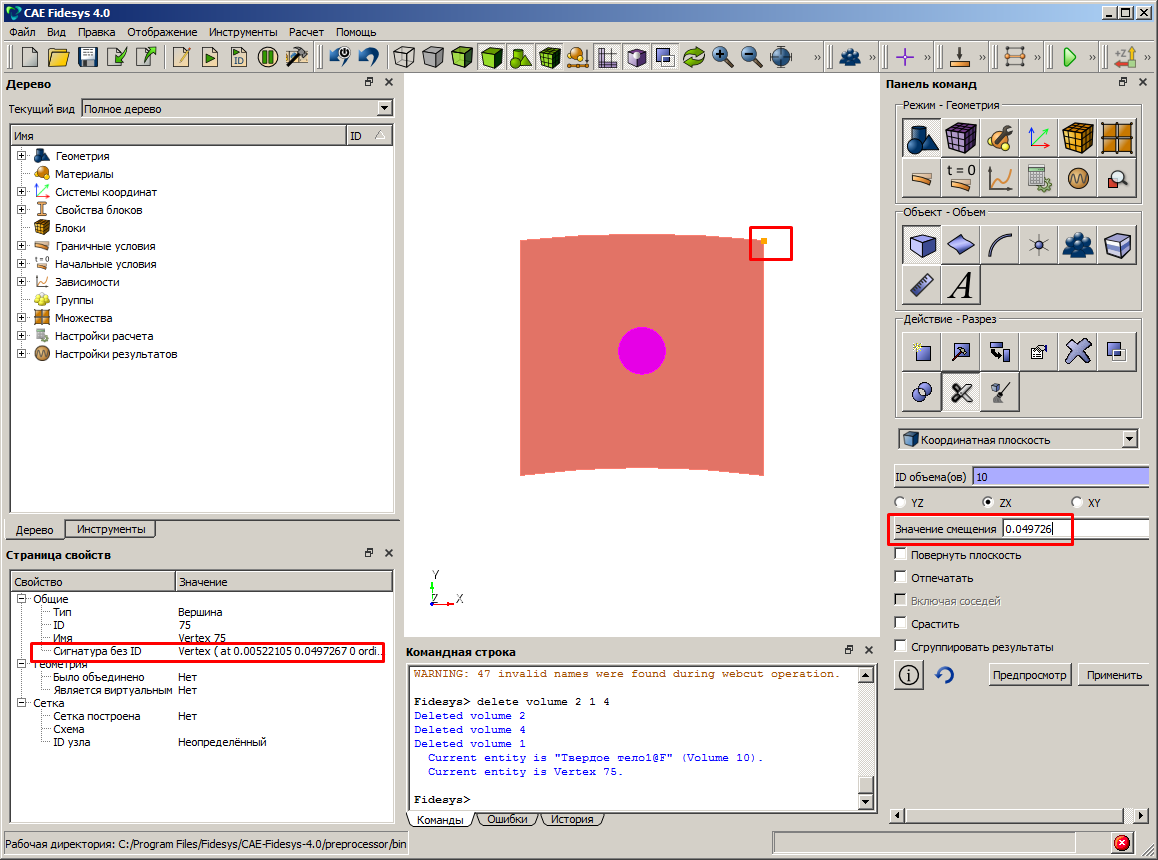The height and width of the screenshot is (860, 1158).
Task: Open the Координатная плоскость dropdown
Action: [x=1018, y=440]
